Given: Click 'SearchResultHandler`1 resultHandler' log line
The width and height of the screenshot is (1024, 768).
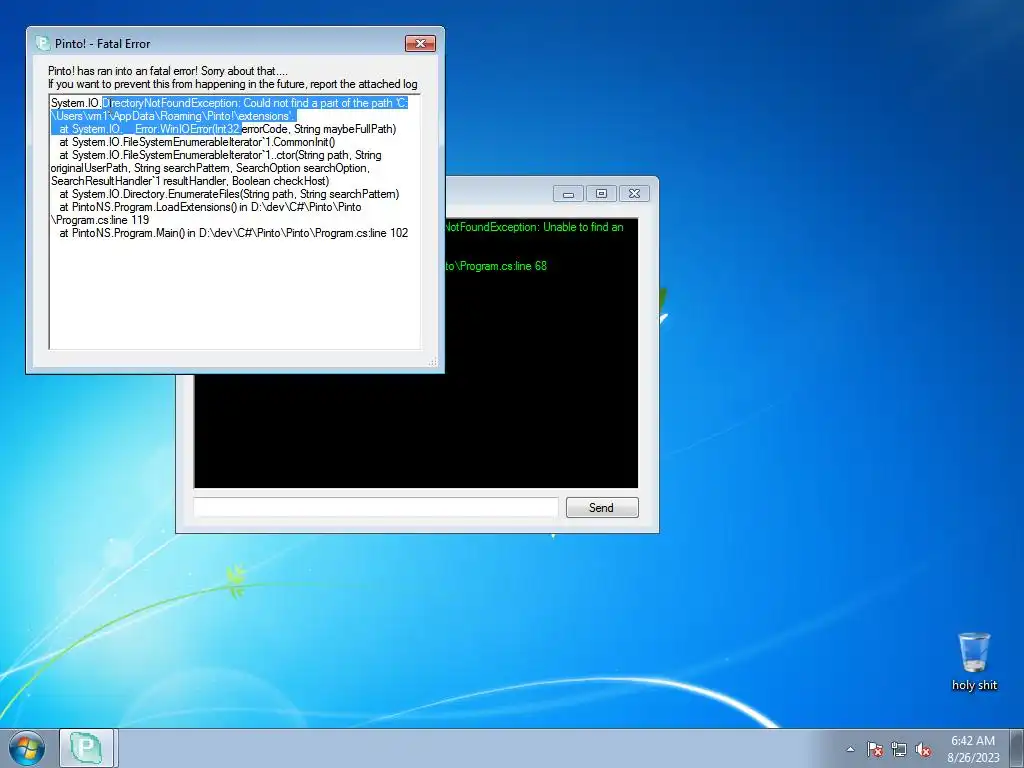Looking at the screenshot, I should click(140, 181).
